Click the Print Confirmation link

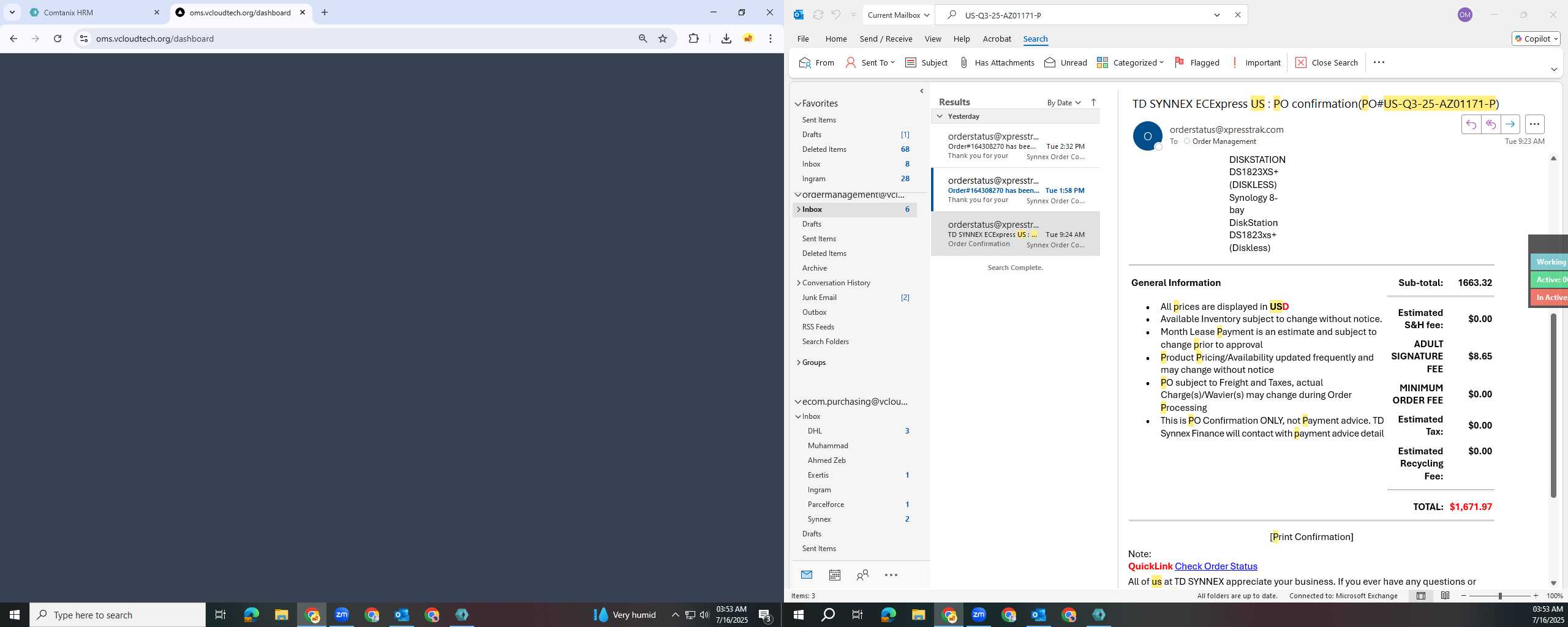tap(1311, 537)
